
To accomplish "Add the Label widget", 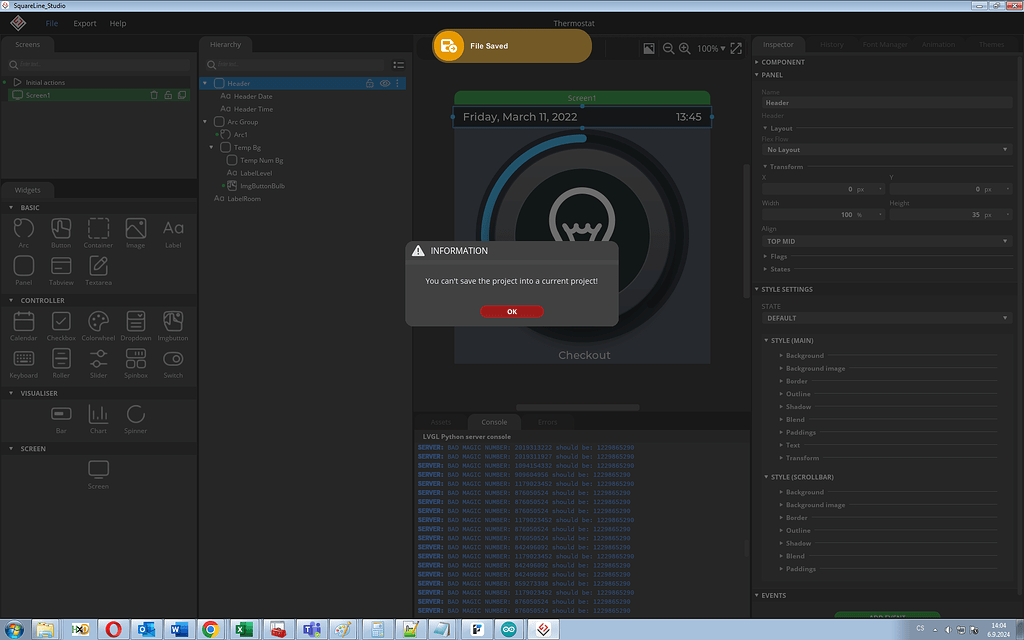I will pyautogui.click(x=173, y=233).
